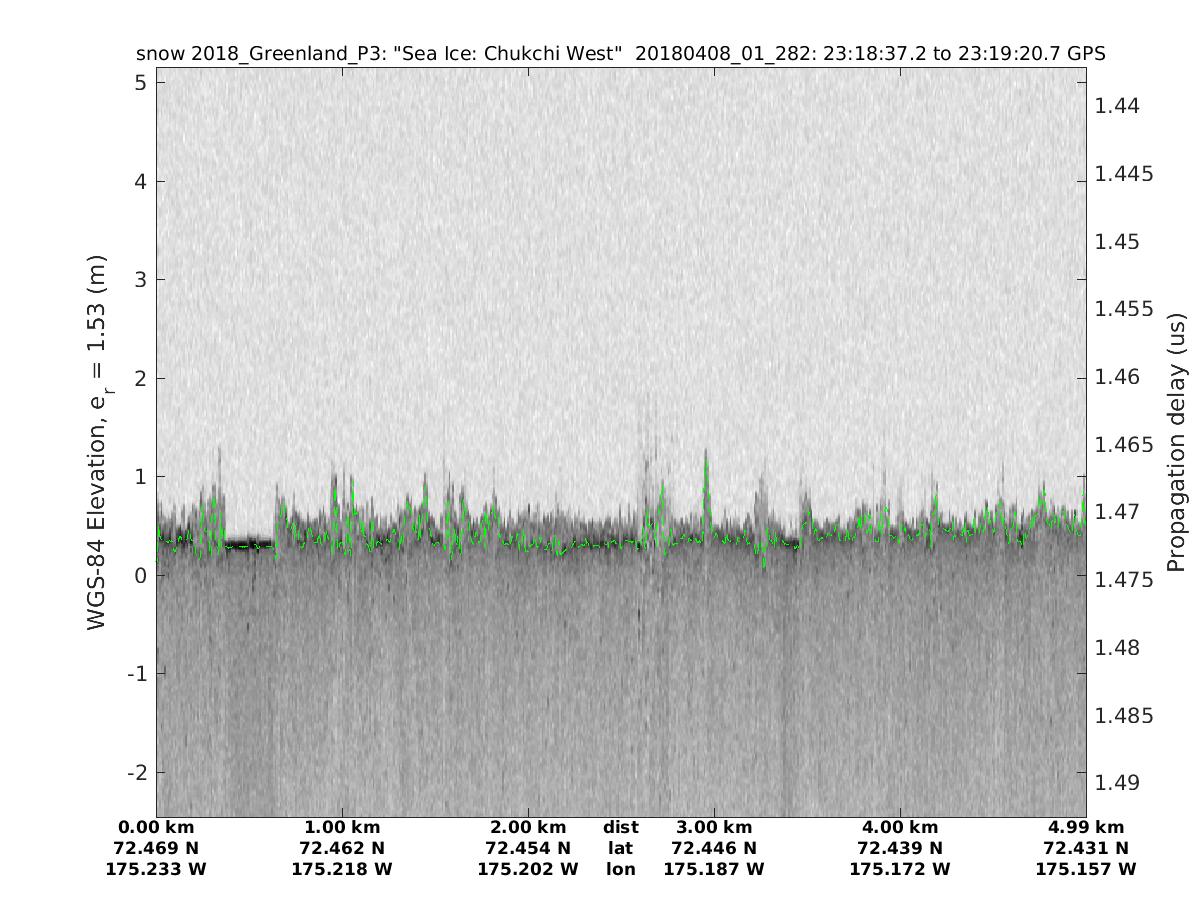The height and width of the screenshot is (900, 1200).
Task: Click the "Propagation delay (us)" axis label
Action: point(1178,442)
